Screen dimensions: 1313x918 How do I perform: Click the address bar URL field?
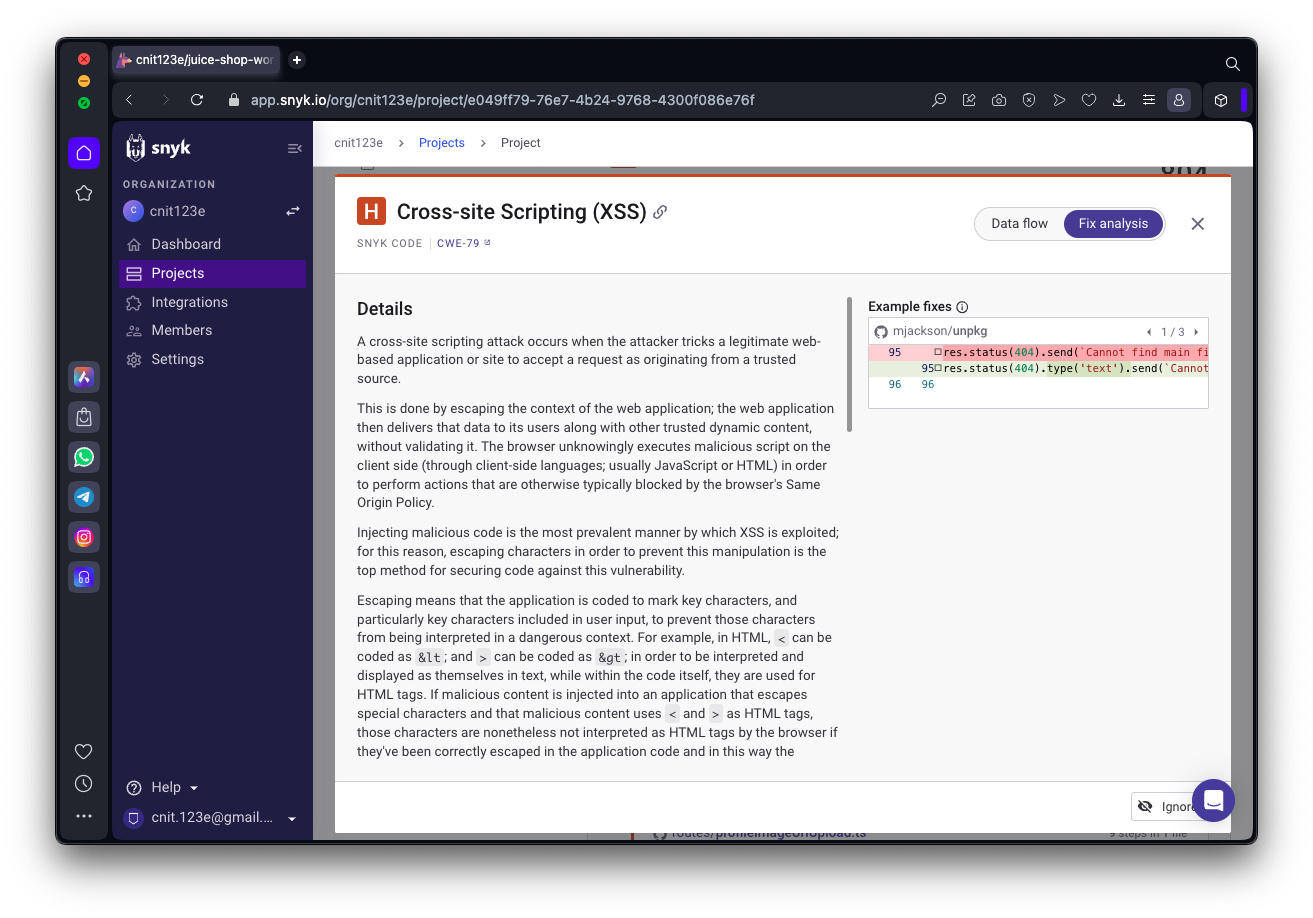pyautogui.click(x=502, y=100)
